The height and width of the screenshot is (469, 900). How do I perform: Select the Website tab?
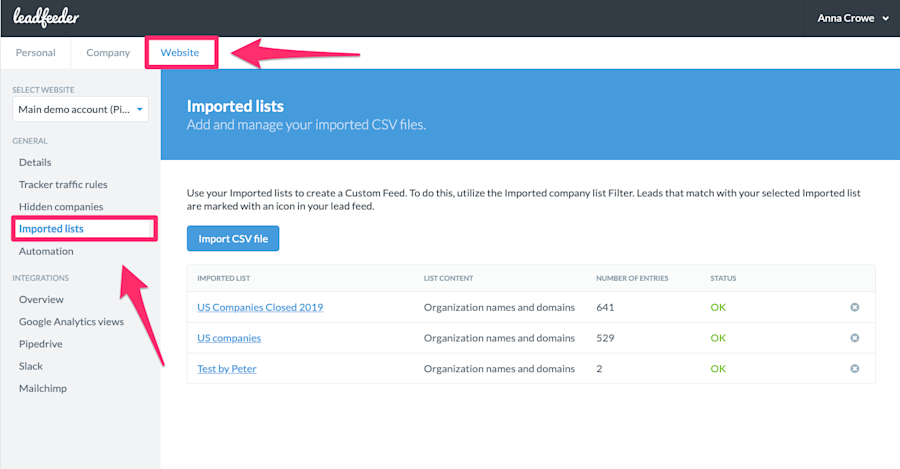(180, 53)
